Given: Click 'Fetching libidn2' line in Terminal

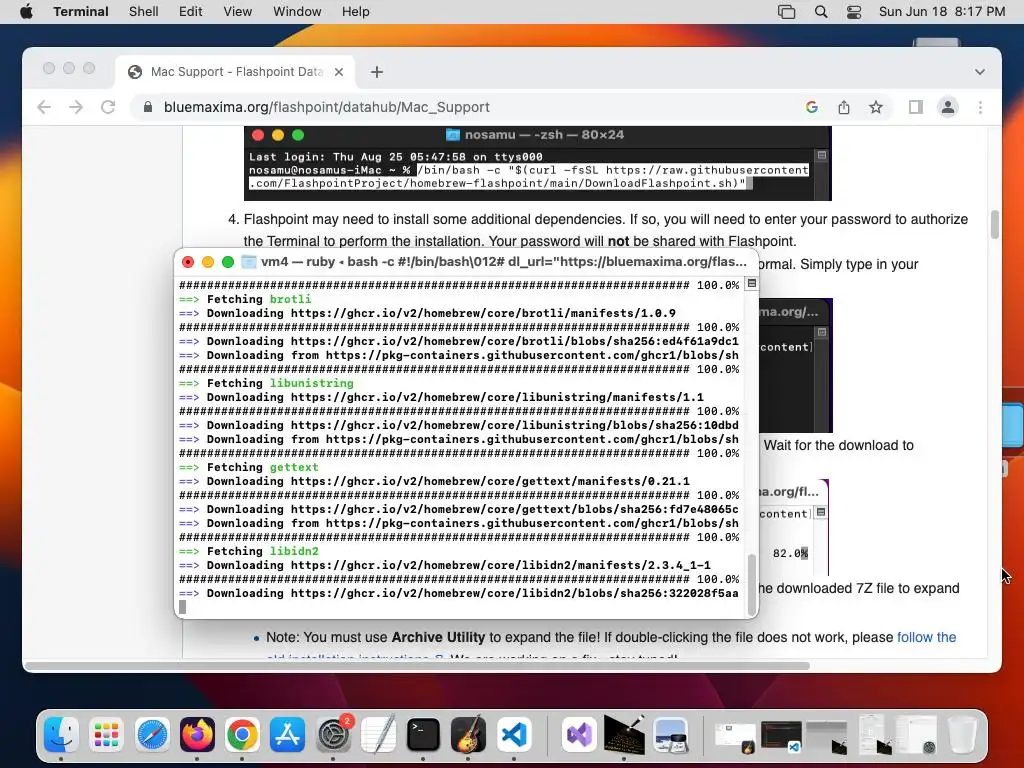Looking at the screenshot, I should click(x=249, y=551).
